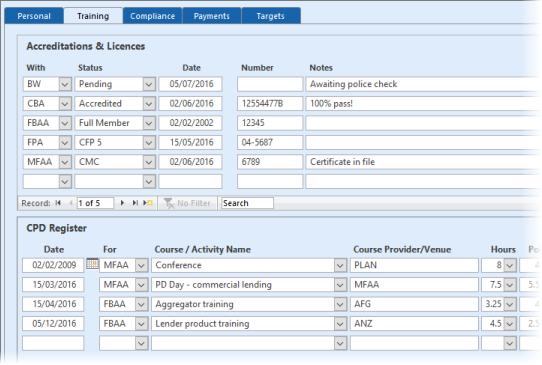This screenshot has width=542, height=365.
Task: Expand the With dropdown for FPA row
Action: pos(65,142)
